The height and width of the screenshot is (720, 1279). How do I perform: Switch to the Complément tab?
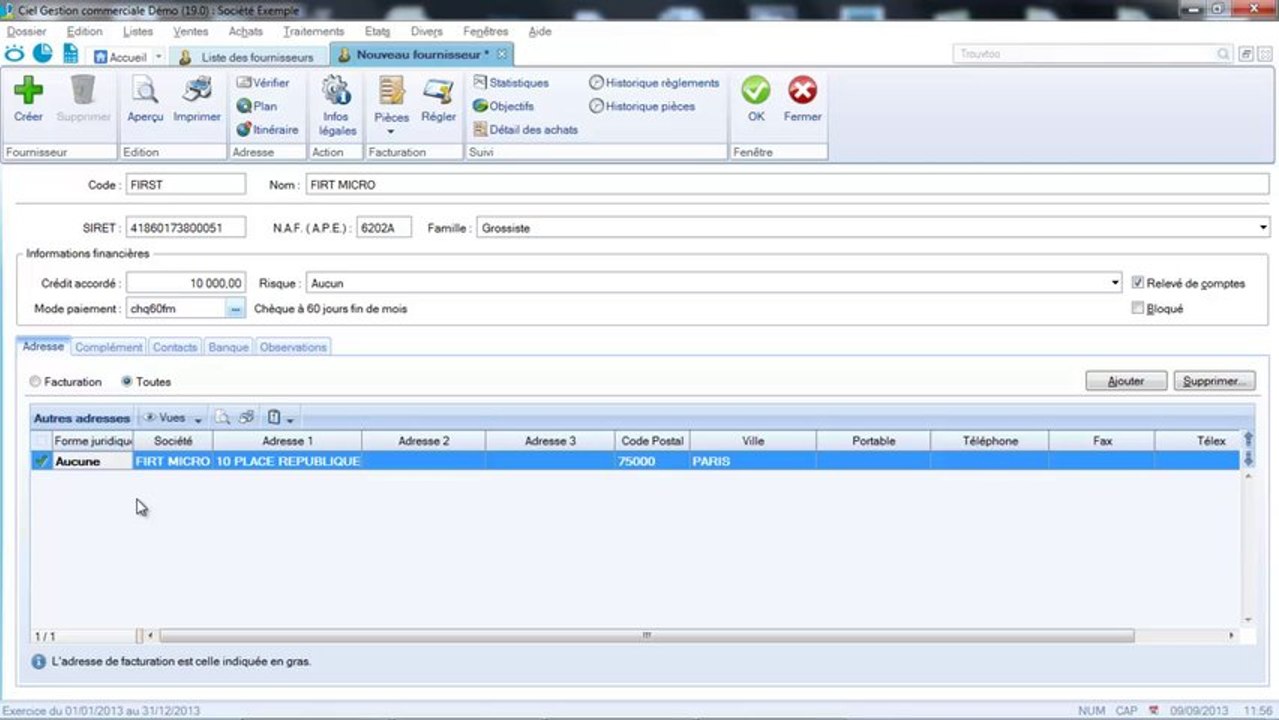pos(109,347)
